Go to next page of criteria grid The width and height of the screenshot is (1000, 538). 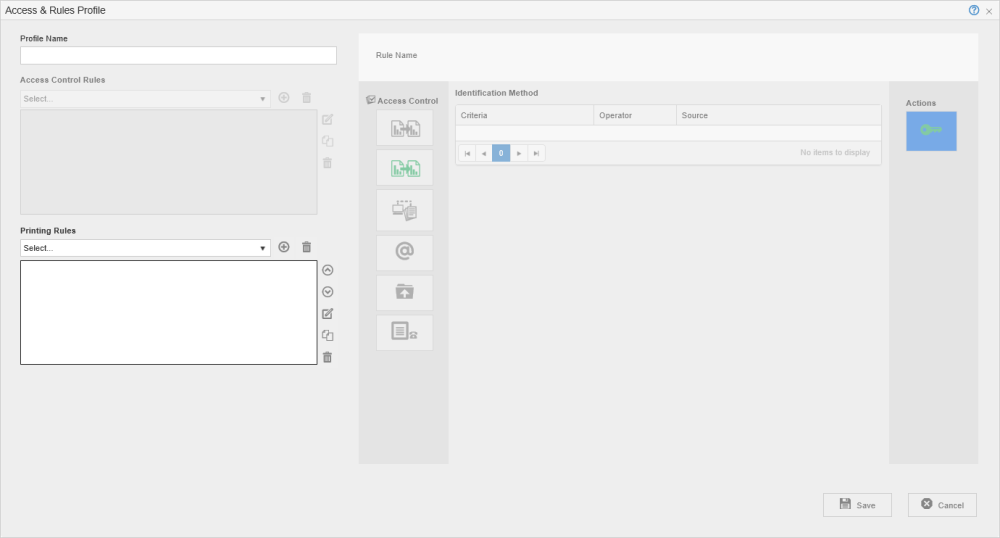pyautogui.click(x=518, y=153)
